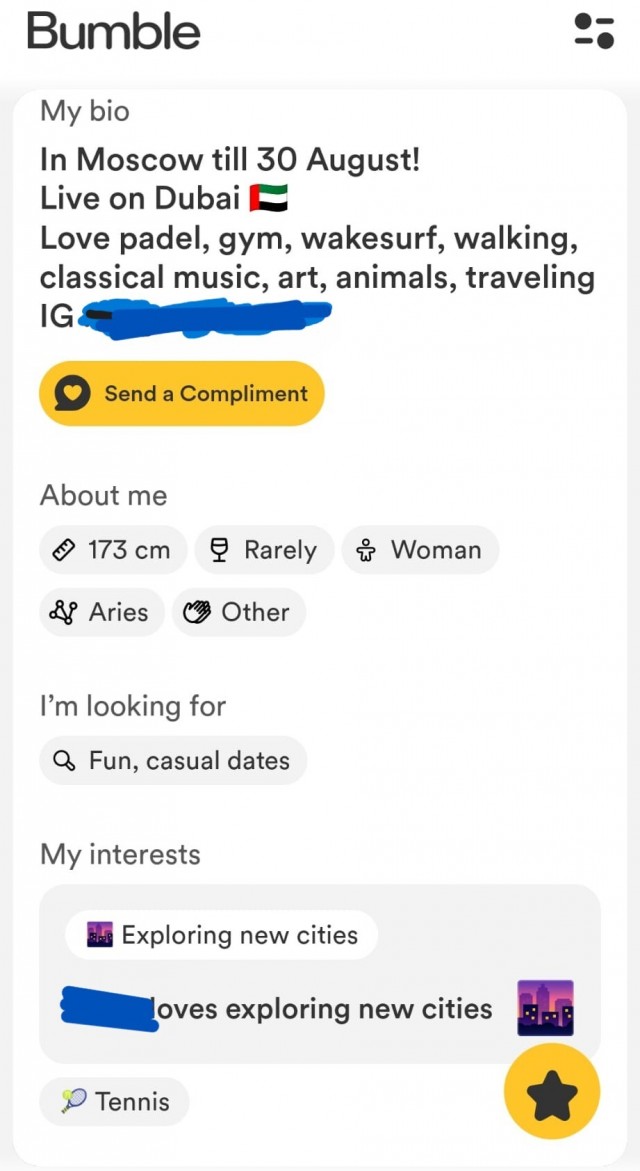Send a Compliment to this profile
640x1171 pixels.
(x=182, y=394)
